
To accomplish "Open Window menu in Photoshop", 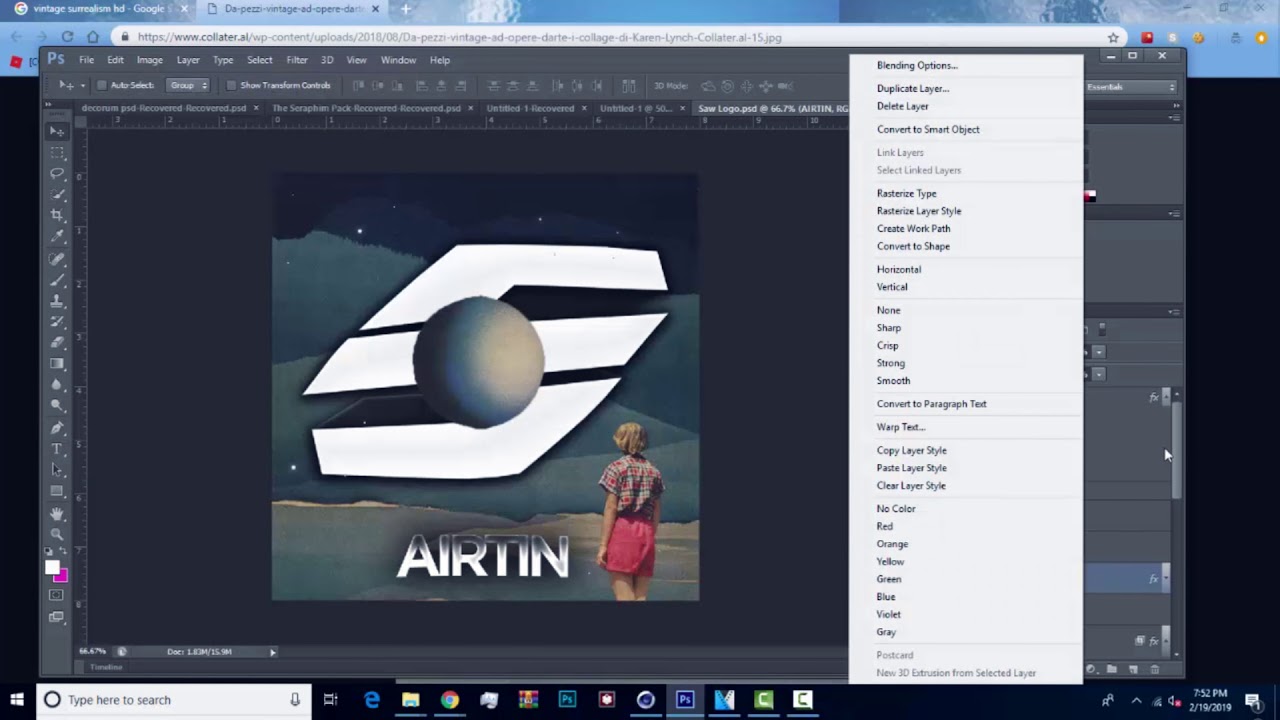I will point(398,60).
